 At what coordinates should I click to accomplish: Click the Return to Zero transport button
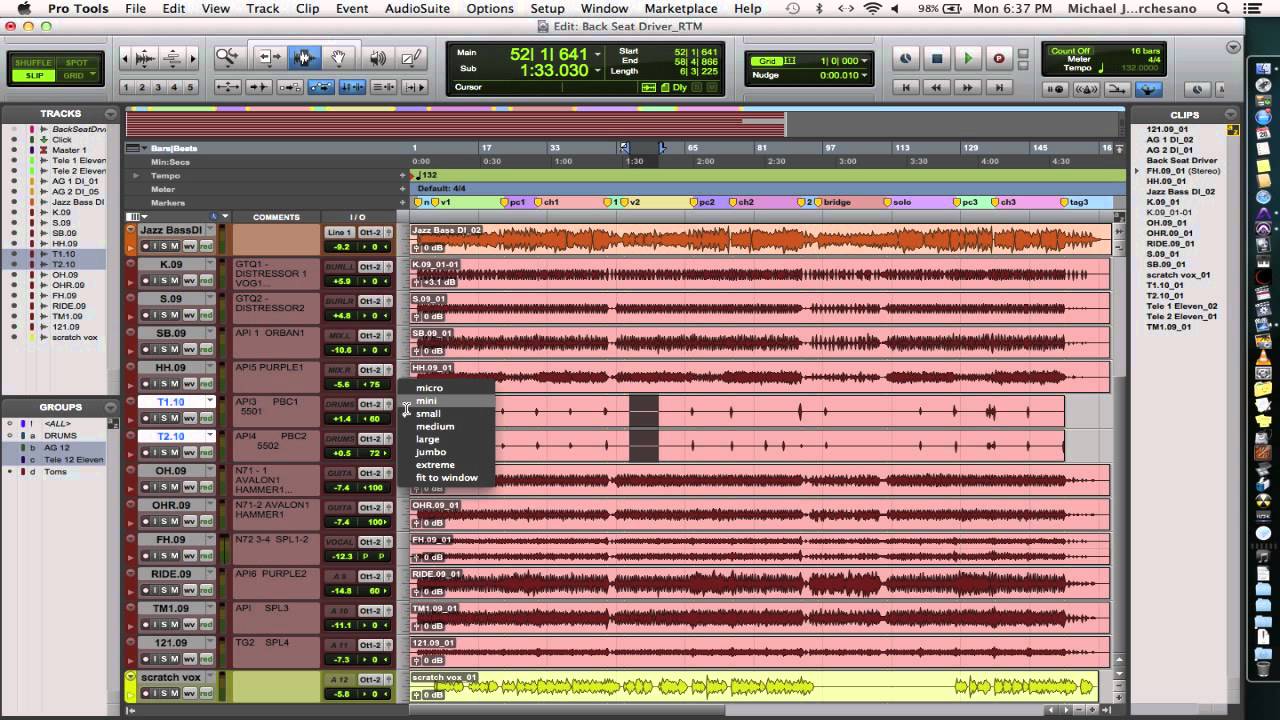click(906, 88)
